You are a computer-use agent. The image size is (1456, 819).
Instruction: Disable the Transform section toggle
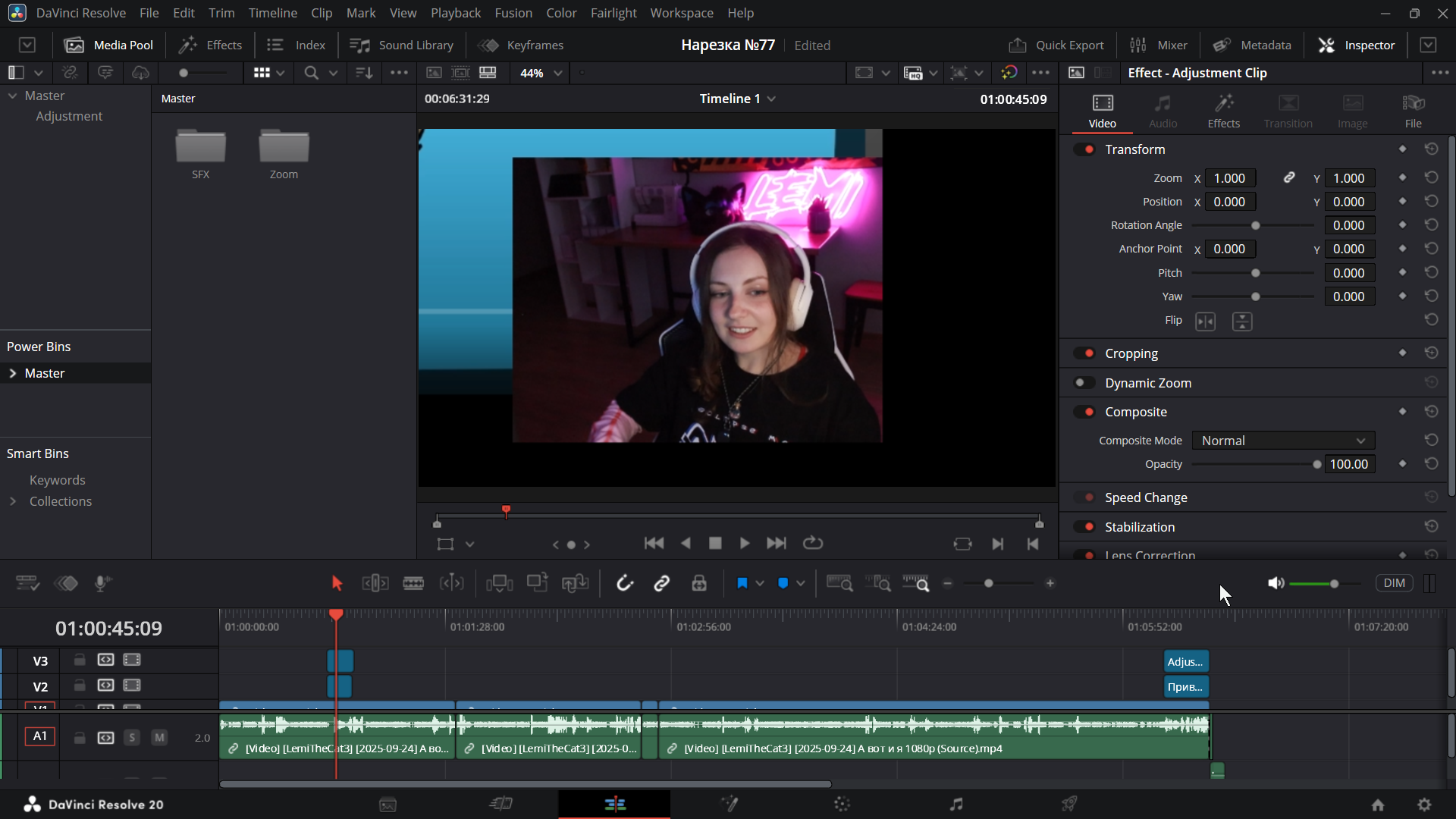pyautogui.click(x=1085, y=149)
